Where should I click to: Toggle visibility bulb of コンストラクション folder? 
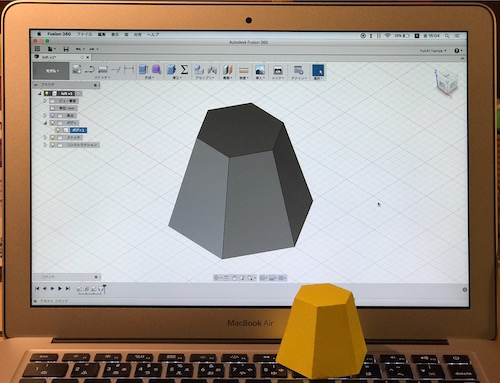[52, 145]
